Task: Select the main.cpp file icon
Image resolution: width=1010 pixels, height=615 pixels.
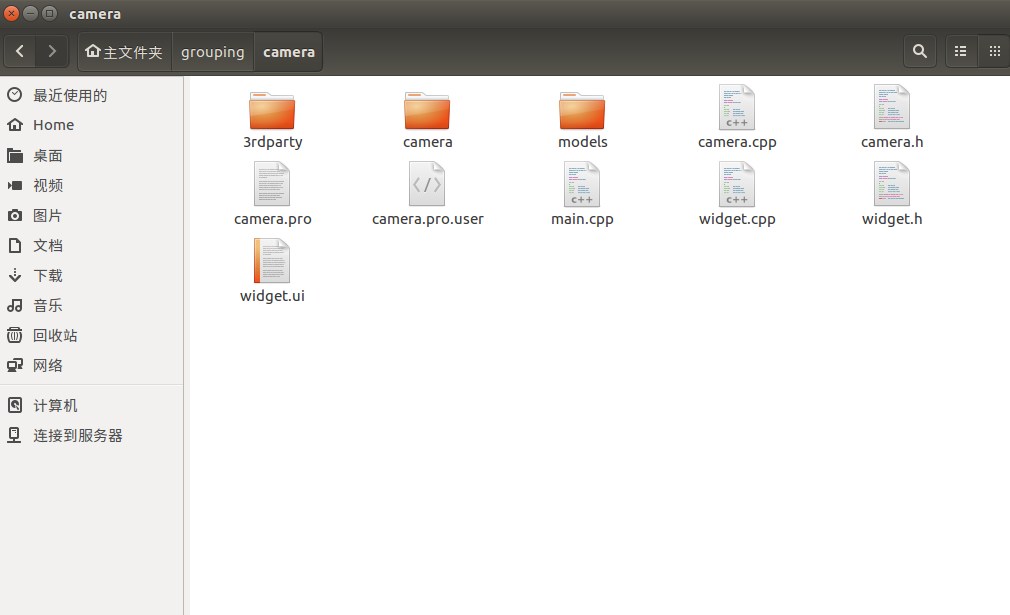Action: (x=582, y=184)
